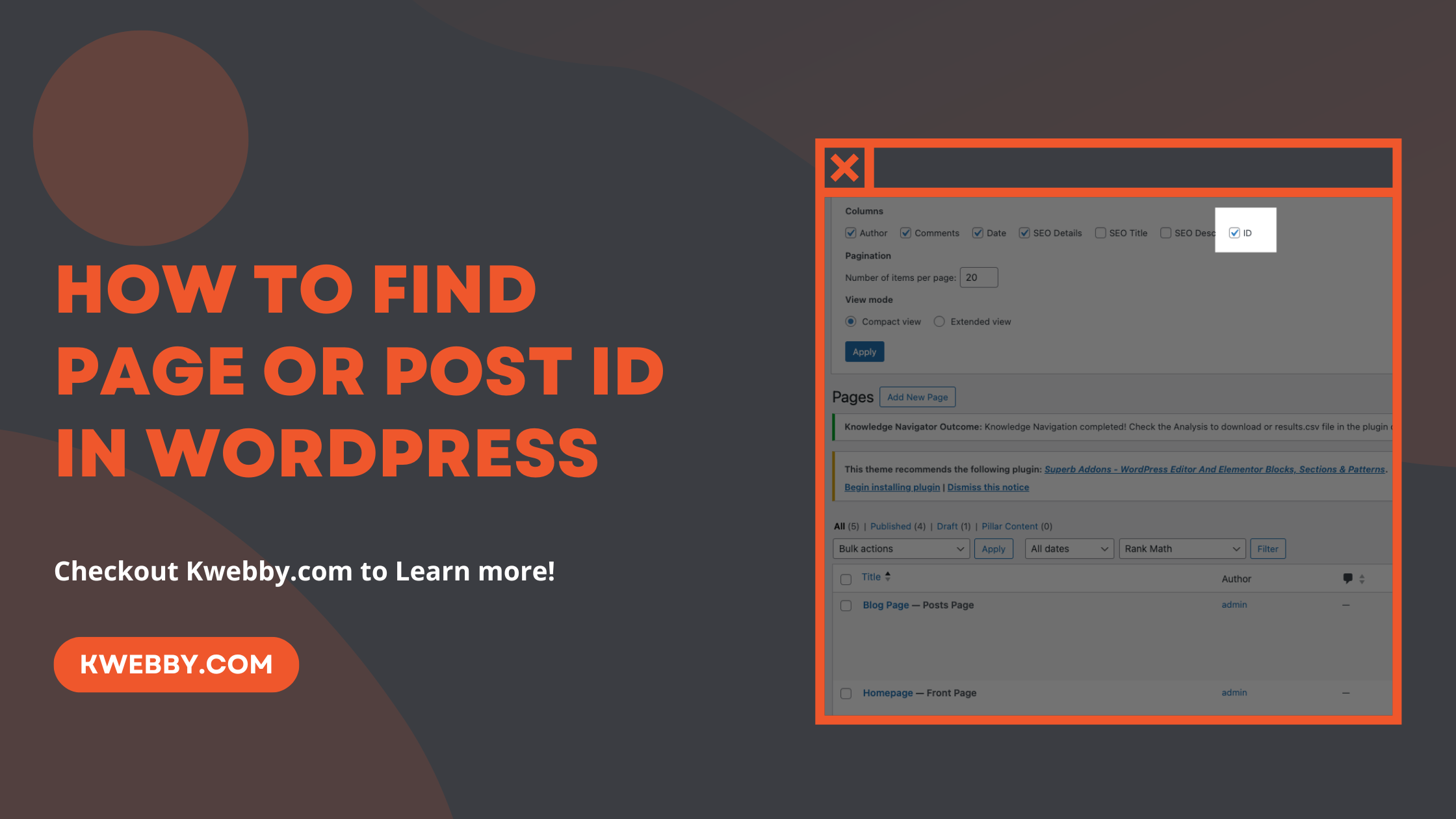
Task: Select the Extended view radio button
Action: pyautogui.click(x=938, y=321)
